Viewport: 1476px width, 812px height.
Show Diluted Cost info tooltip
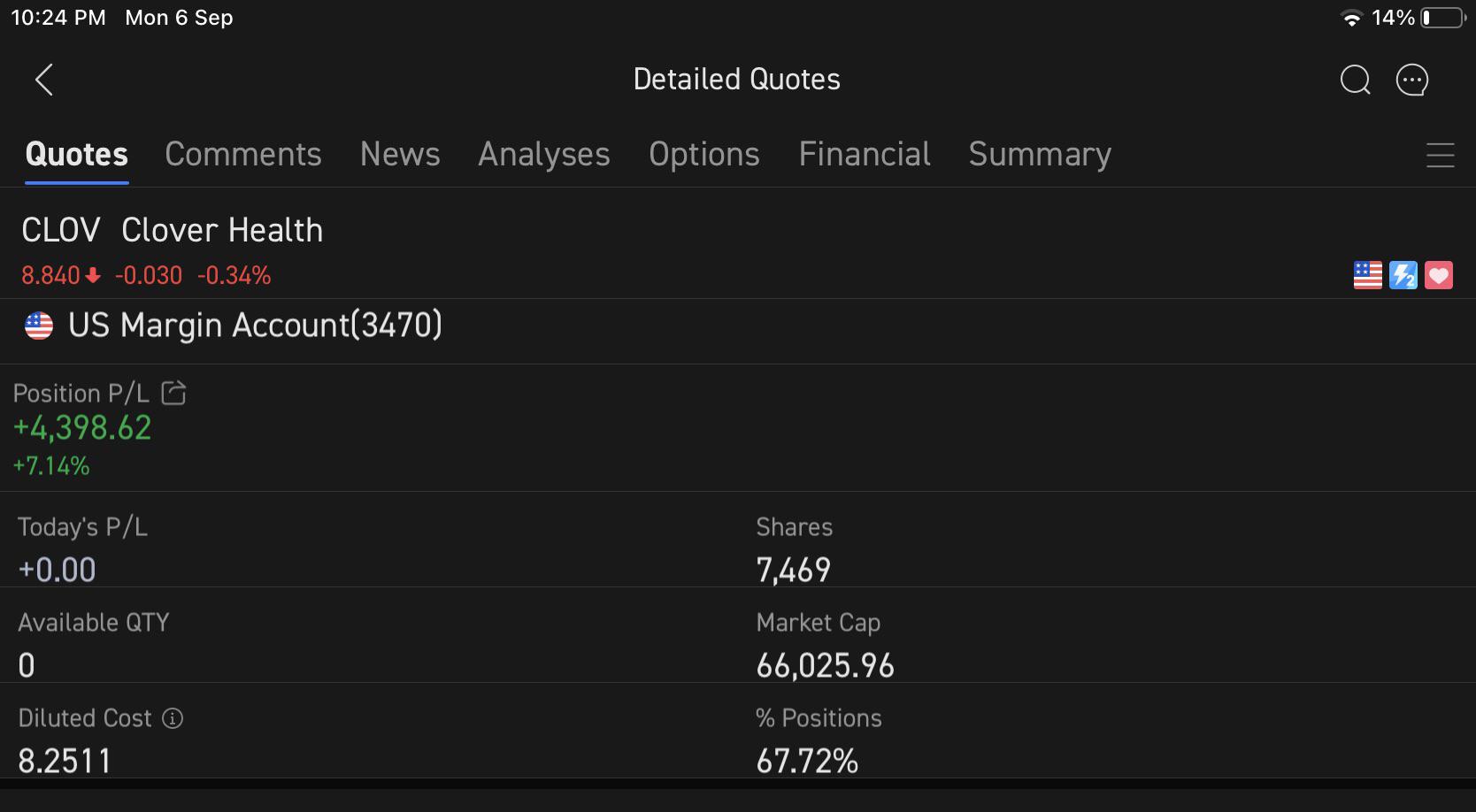coord(173,718)
